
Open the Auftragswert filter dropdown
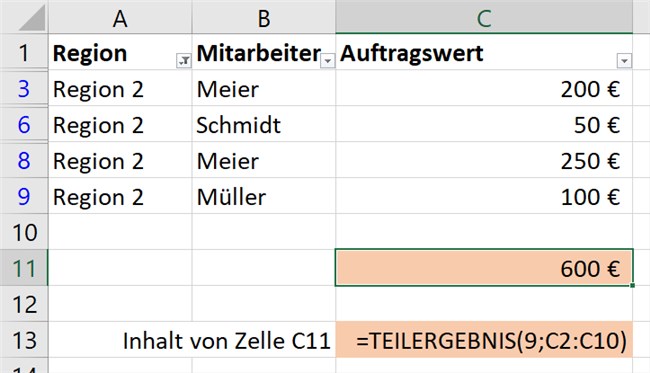click(624, 61)
